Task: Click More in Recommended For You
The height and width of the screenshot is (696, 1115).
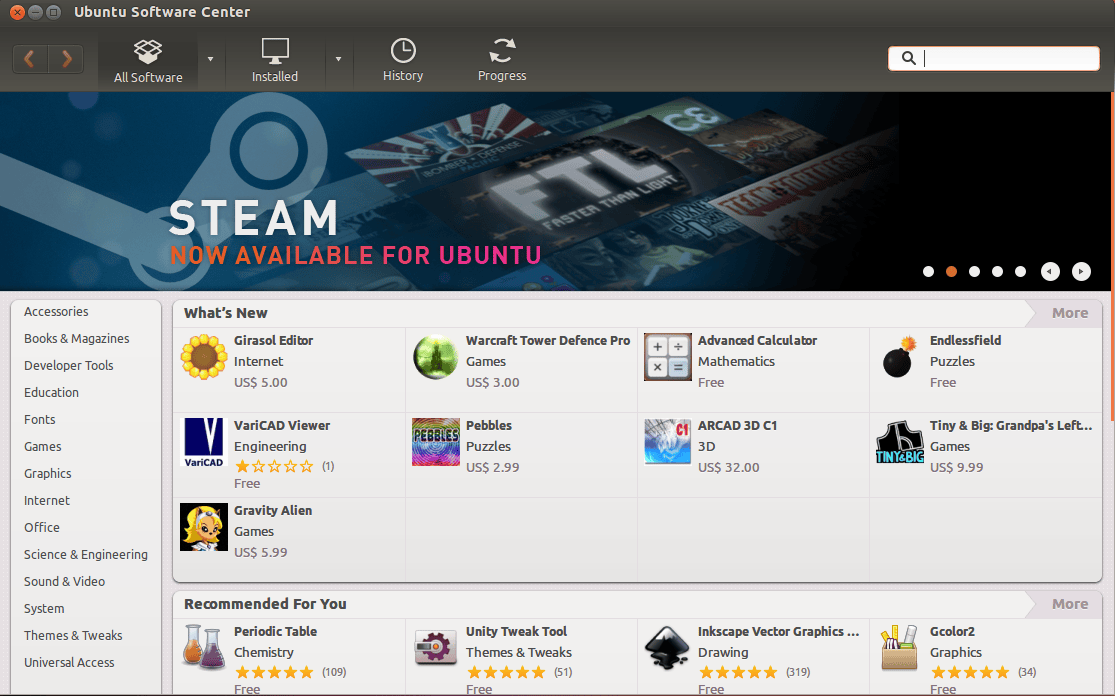Action: (1069, 604)
